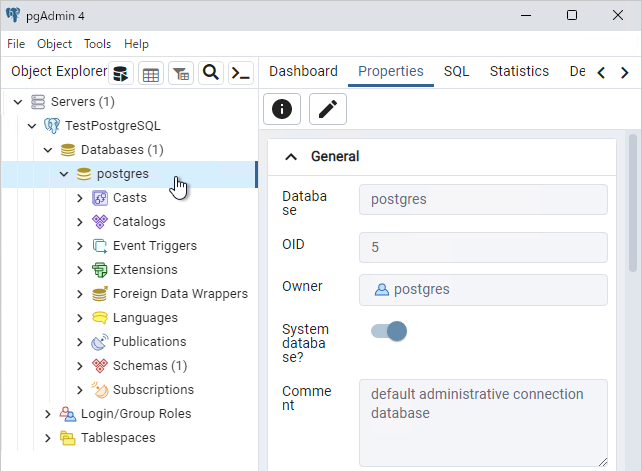Screen dimensions: 642x471
Task: Collapse the Databases node
Action: (48, 150)
